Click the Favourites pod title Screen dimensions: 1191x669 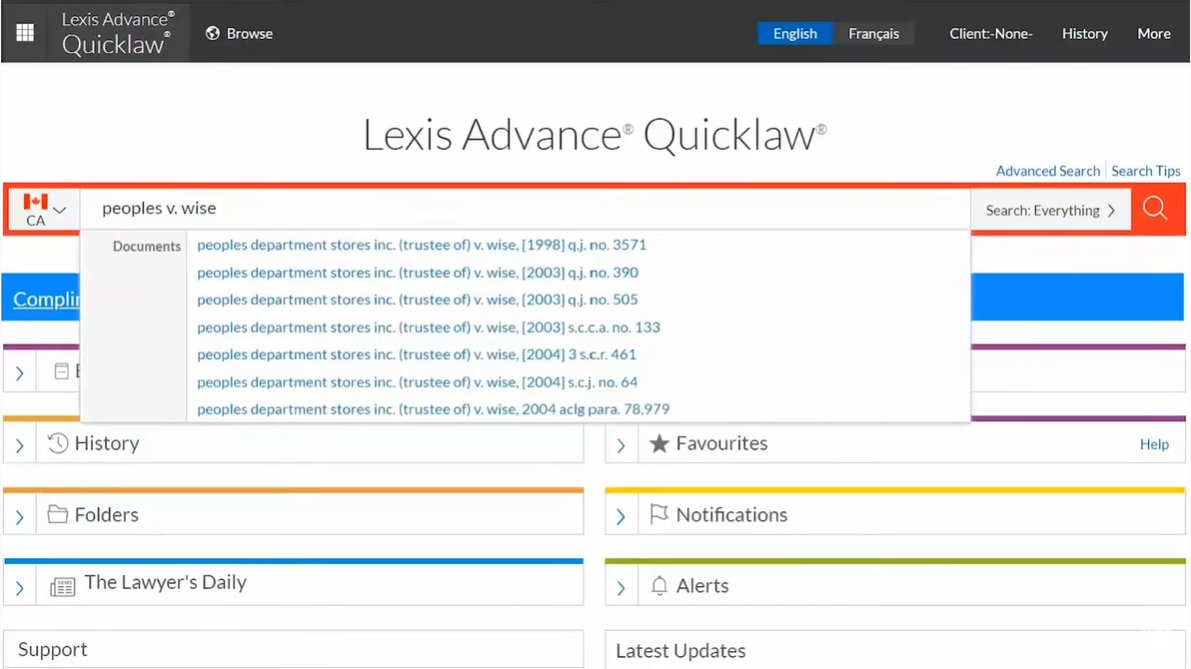click(x=722, y=443)
